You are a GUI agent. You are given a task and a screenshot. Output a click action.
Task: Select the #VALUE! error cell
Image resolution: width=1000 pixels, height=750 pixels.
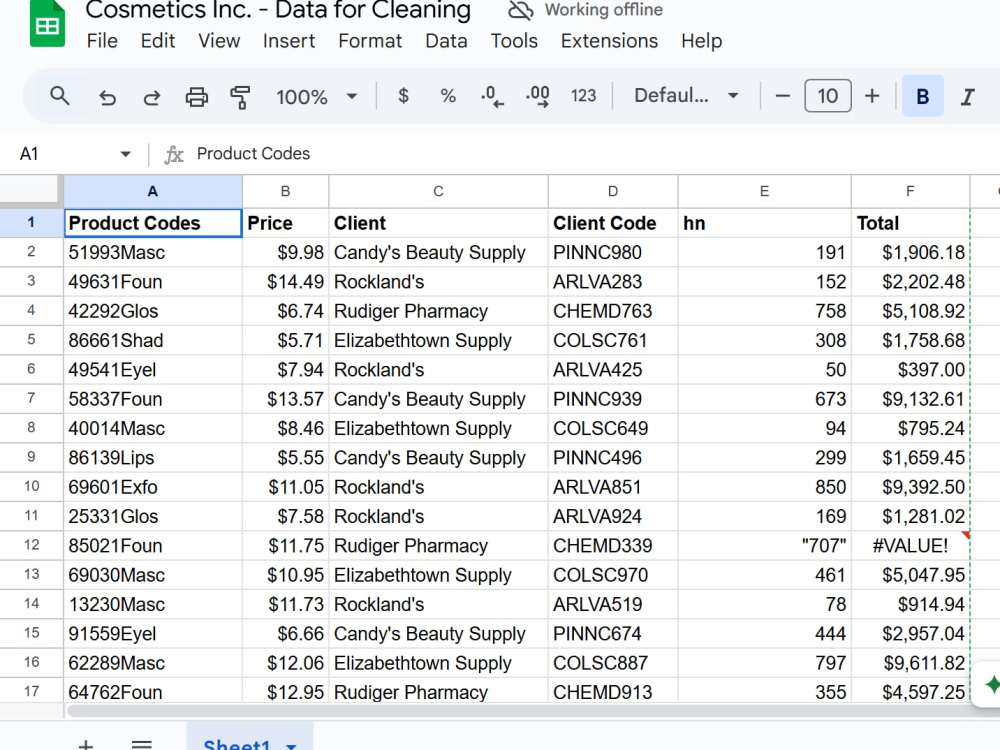(x=910, y=545)
